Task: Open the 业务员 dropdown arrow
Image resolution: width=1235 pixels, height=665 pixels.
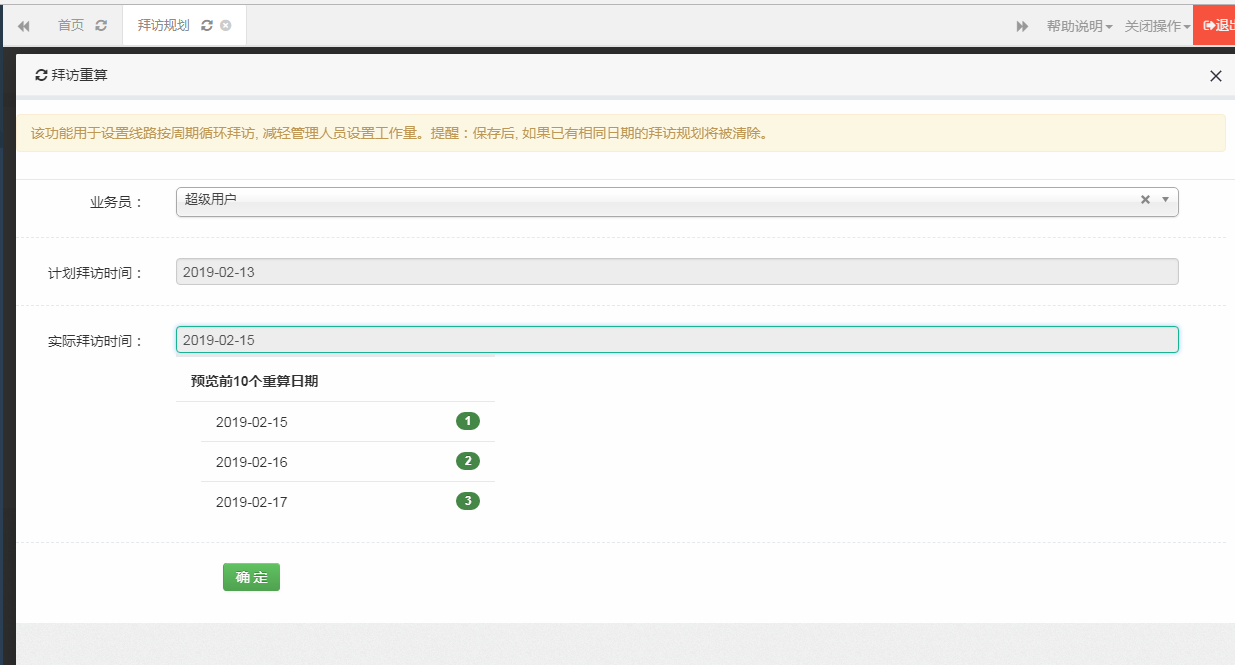Action: [1165, 200]
